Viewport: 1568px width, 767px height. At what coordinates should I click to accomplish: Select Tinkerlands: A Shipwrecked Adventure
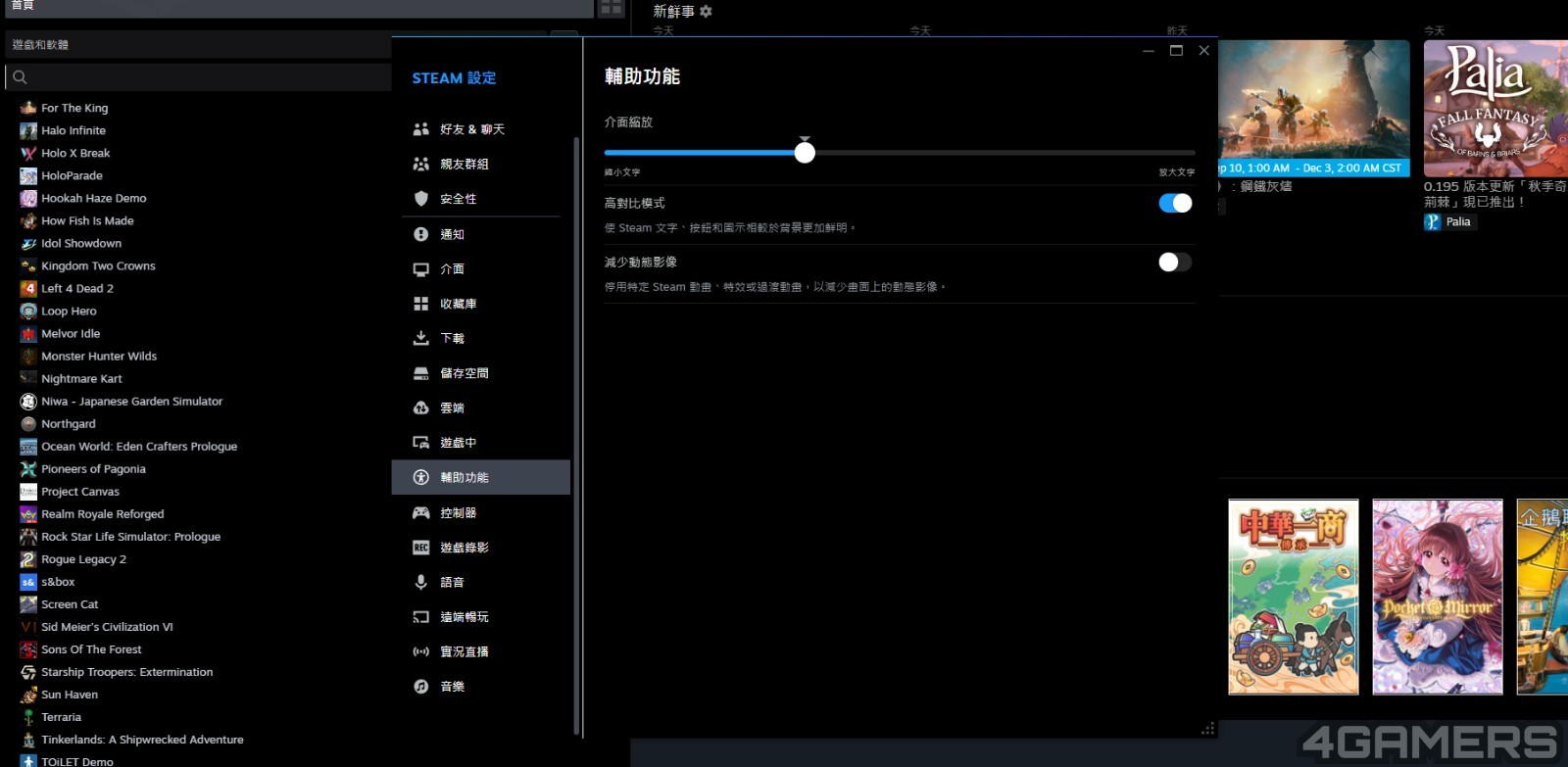pyautogui.click(x=142, y=739)
